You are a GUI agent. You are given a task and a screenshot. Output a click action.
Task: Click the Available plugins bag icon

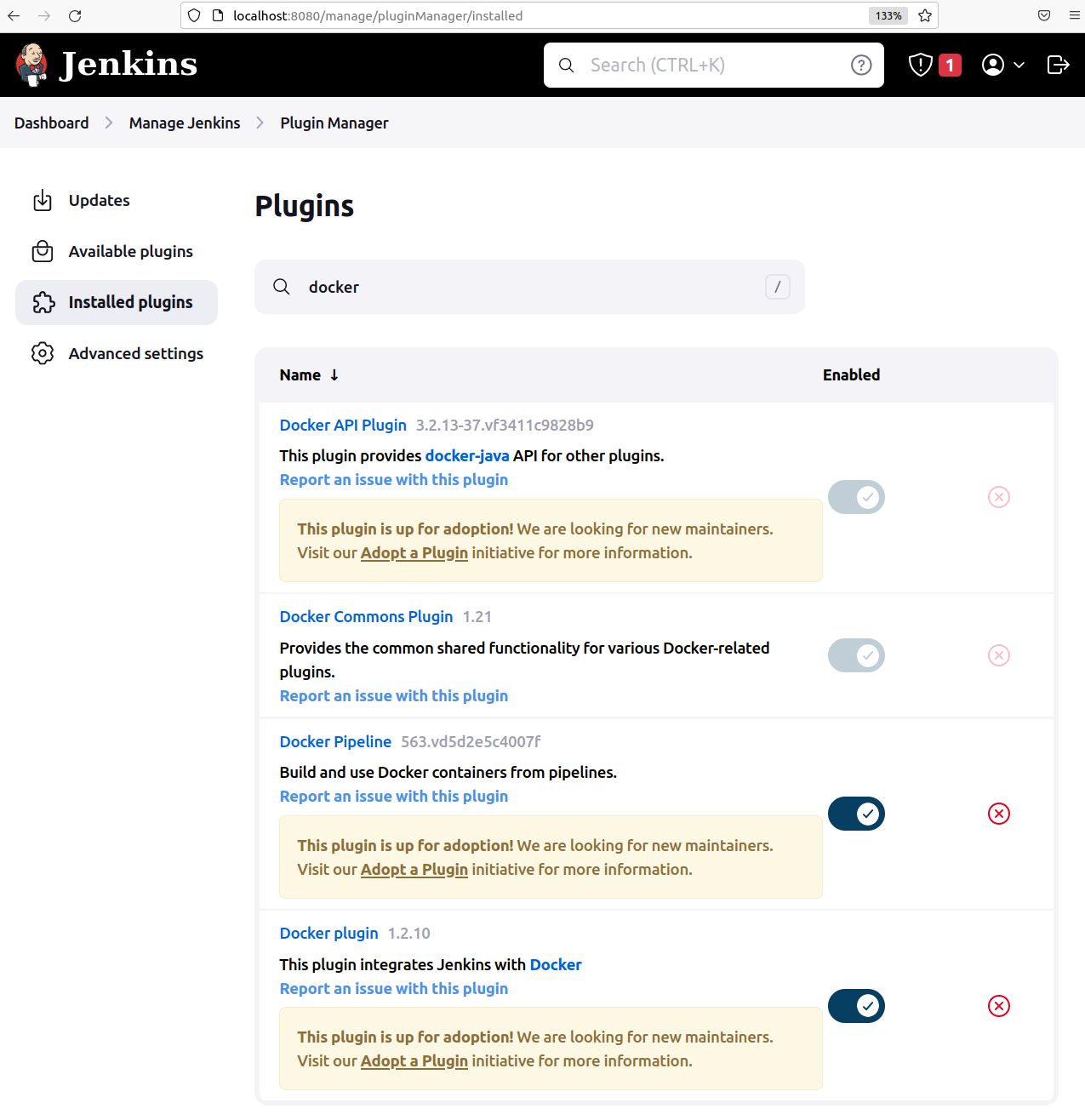tap(43, 252)
